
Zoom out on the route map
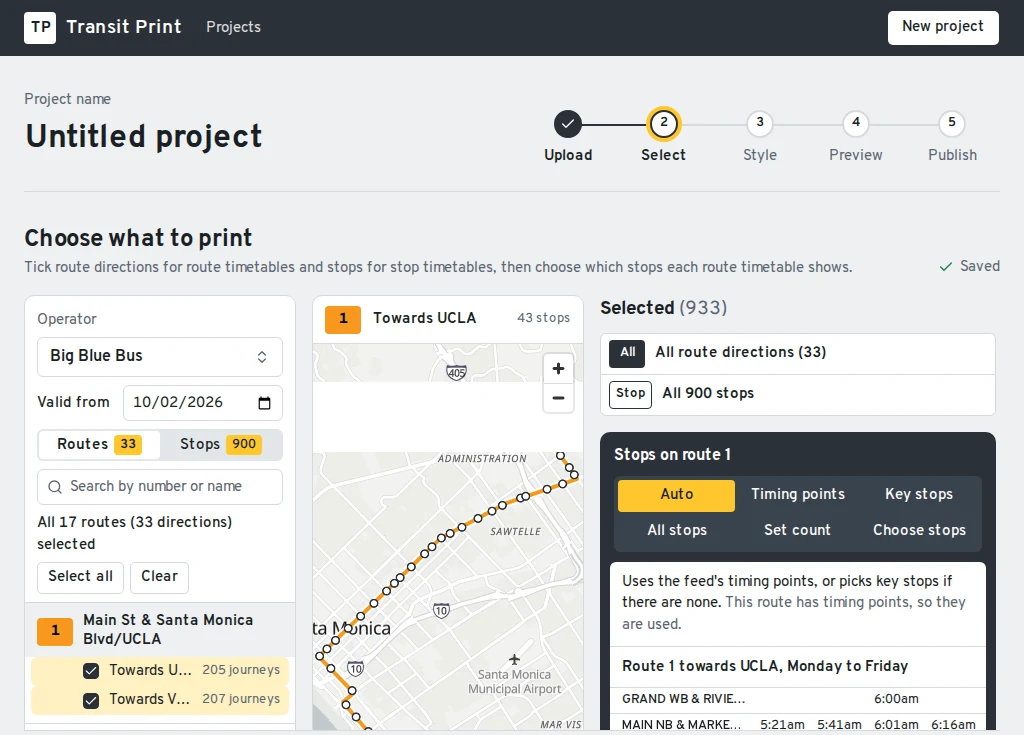558,398
